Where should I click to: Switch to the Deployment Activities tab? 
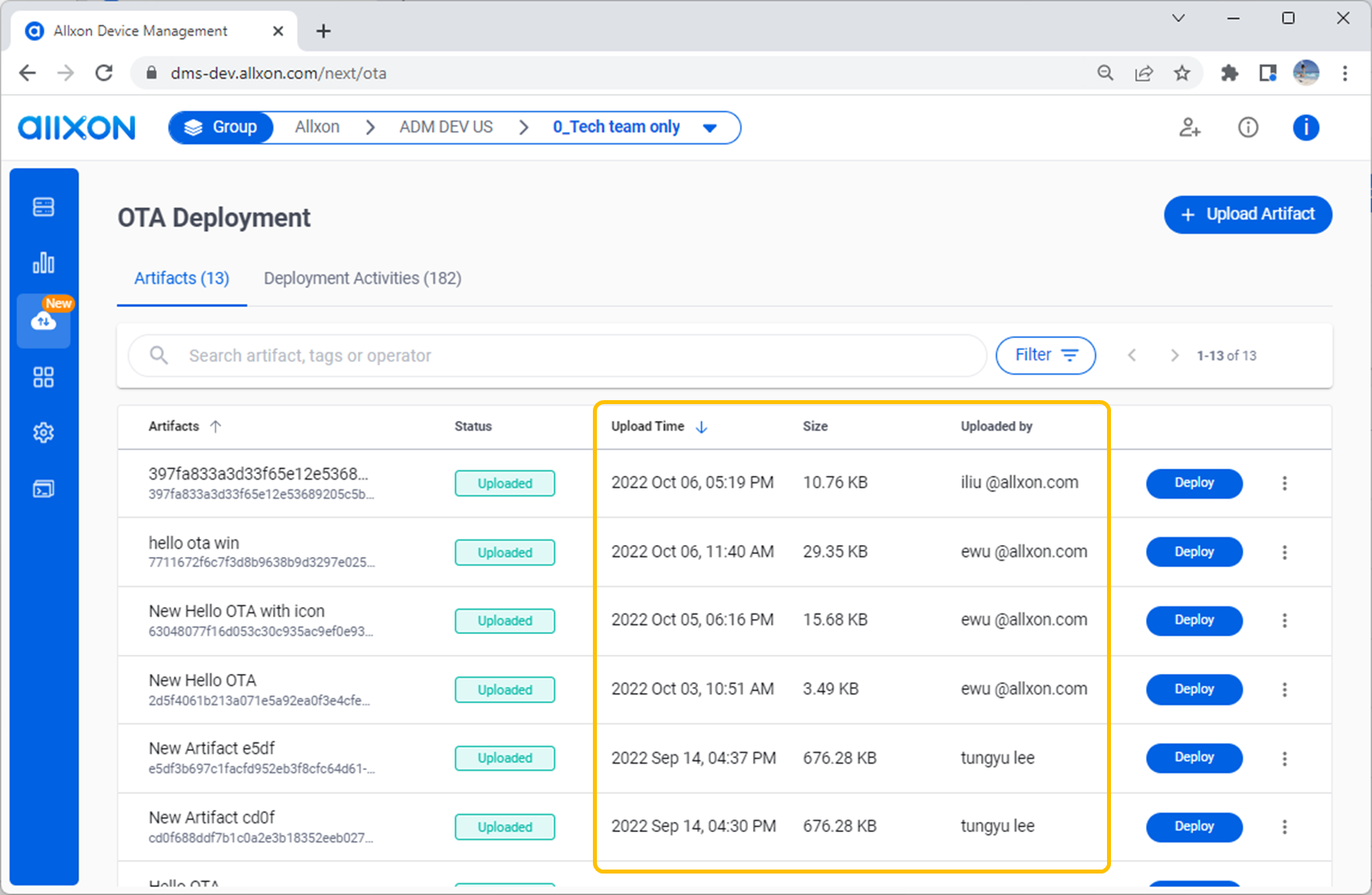click(362, 278)
